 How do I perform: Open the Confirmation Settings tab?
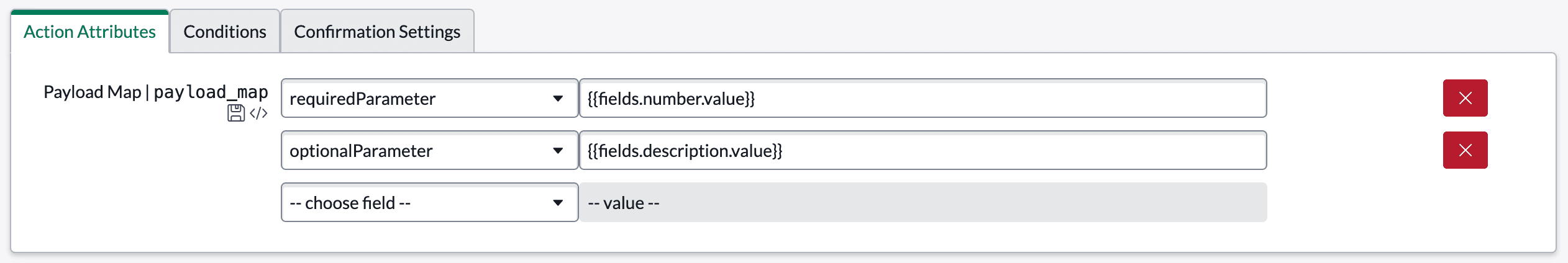pyautogui.click(x=377, y=32)
